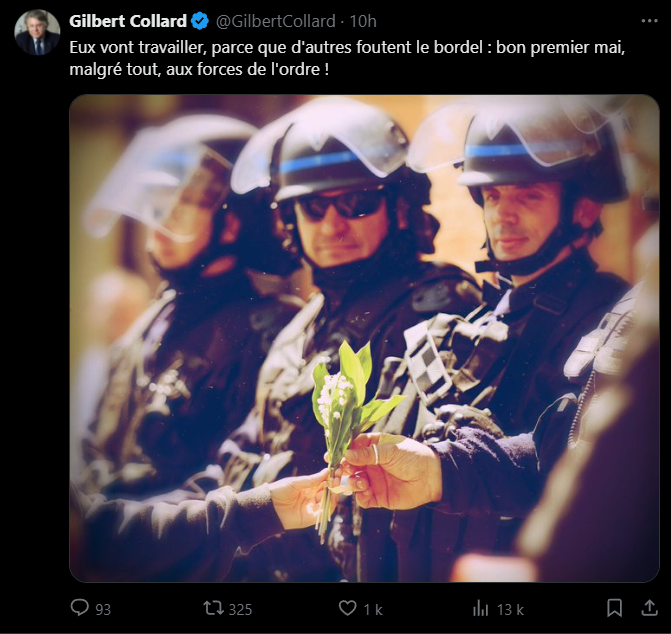This screenshot has height=634, width=671.
Task: Open view analytics bar chart icon
Action: 481,608
